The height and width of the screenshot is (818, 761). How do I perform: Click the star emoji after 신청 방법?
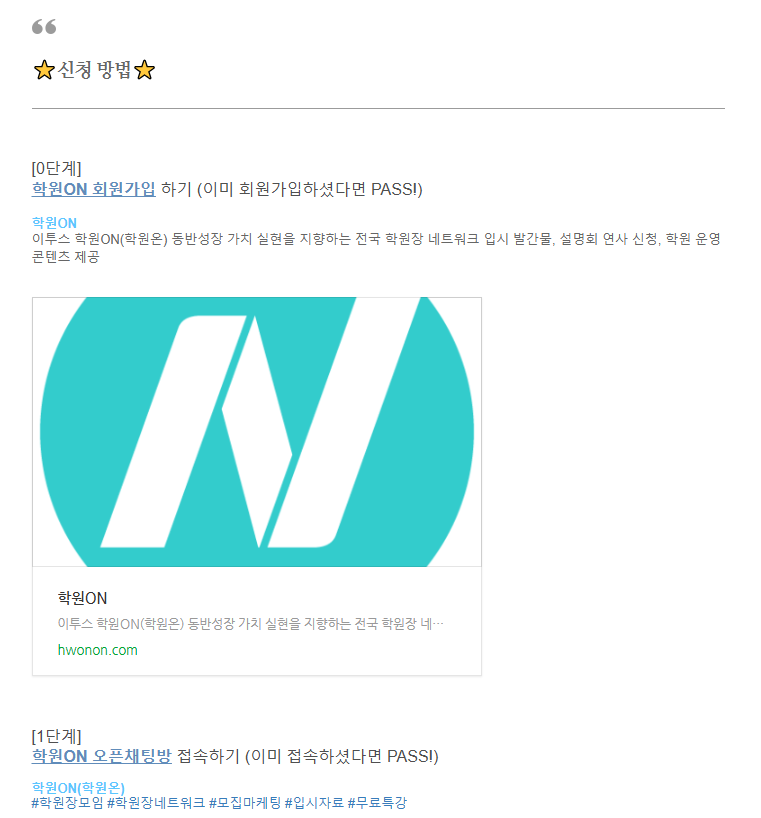[144, 70]
